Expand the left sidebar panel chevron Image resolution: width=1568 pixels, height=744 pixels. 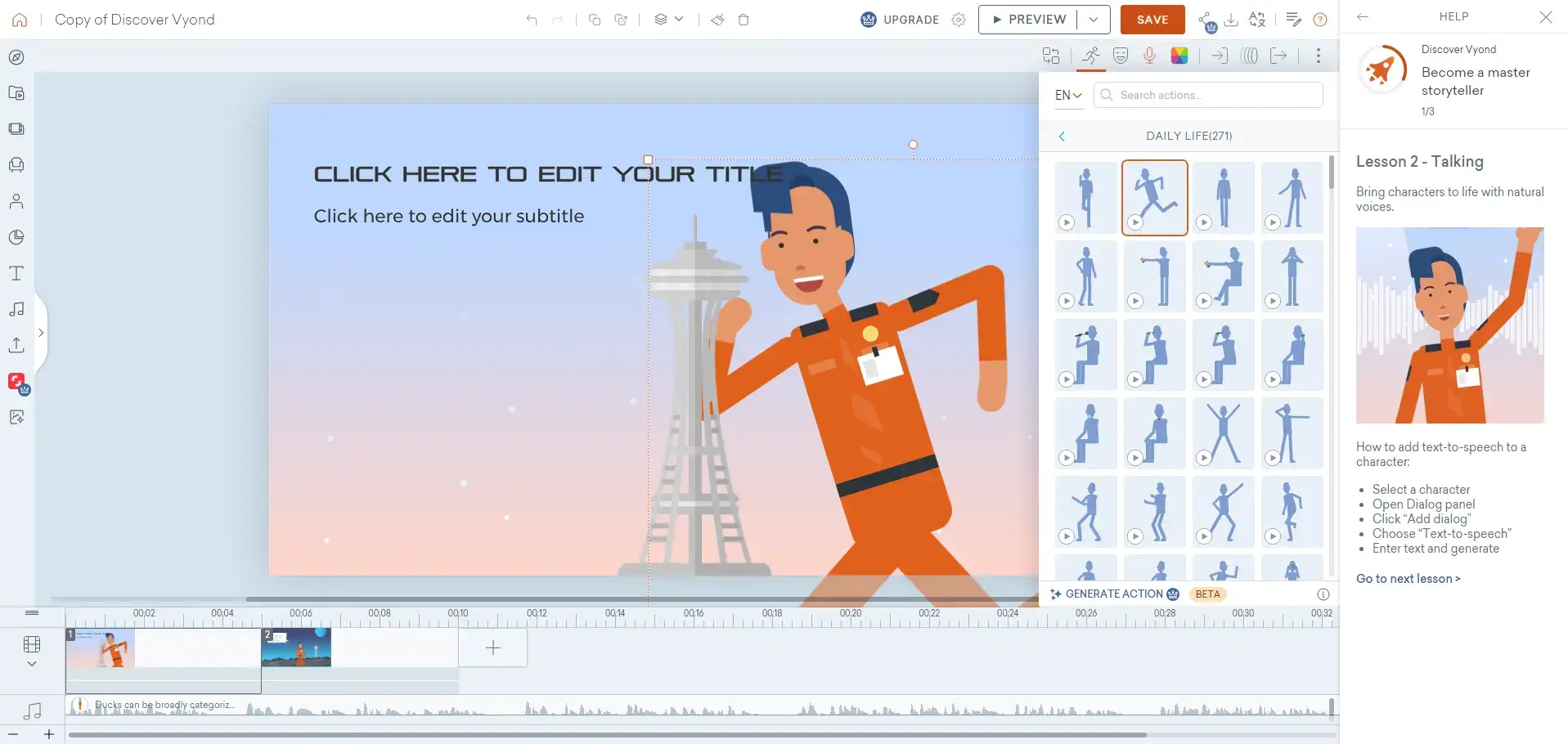41,333
